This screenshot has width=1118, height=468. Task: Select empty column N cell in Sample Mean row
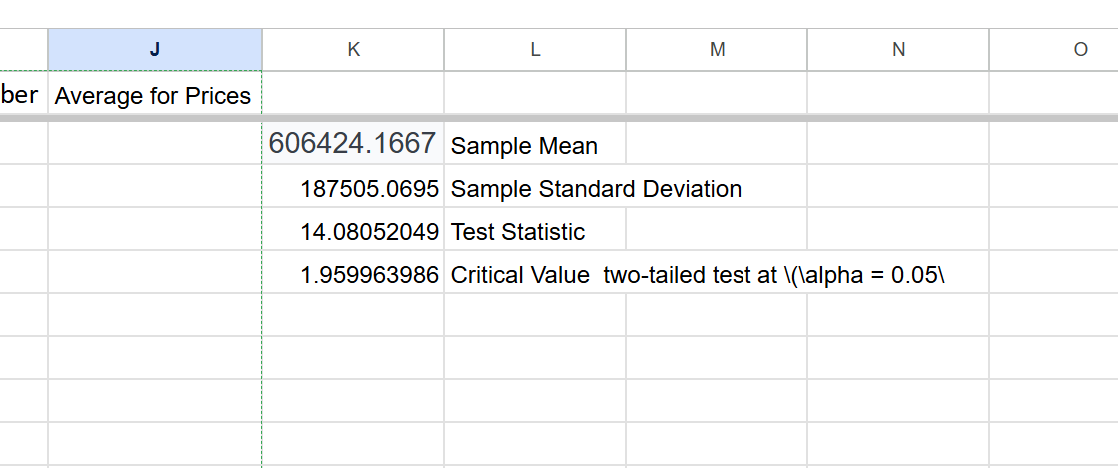(898, 144)
